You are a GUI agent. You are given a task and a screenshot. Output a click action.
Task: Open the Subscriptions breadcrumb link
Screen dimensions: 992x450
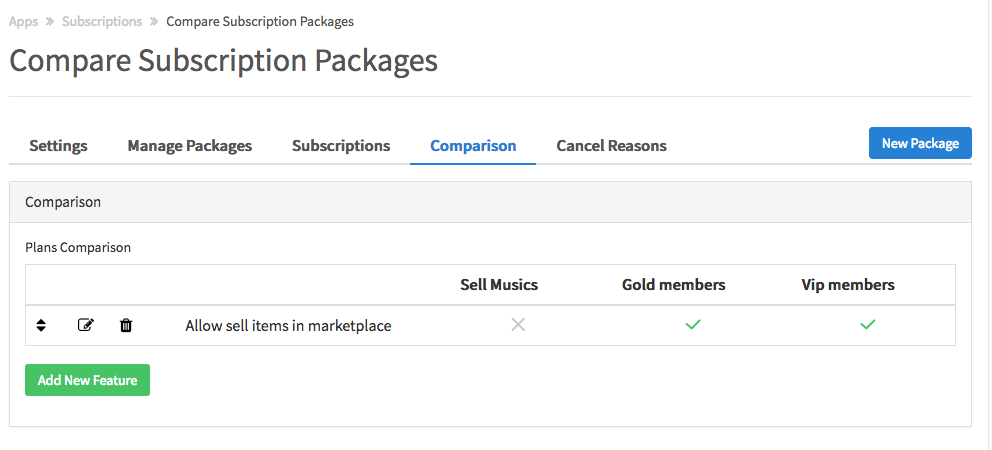102,21
